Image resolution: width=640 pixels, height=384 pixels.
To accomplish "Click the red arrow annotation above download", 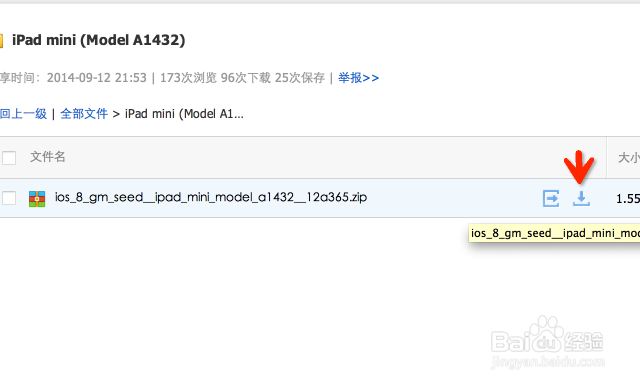I will pyautogui.click(x=579, y=166).
